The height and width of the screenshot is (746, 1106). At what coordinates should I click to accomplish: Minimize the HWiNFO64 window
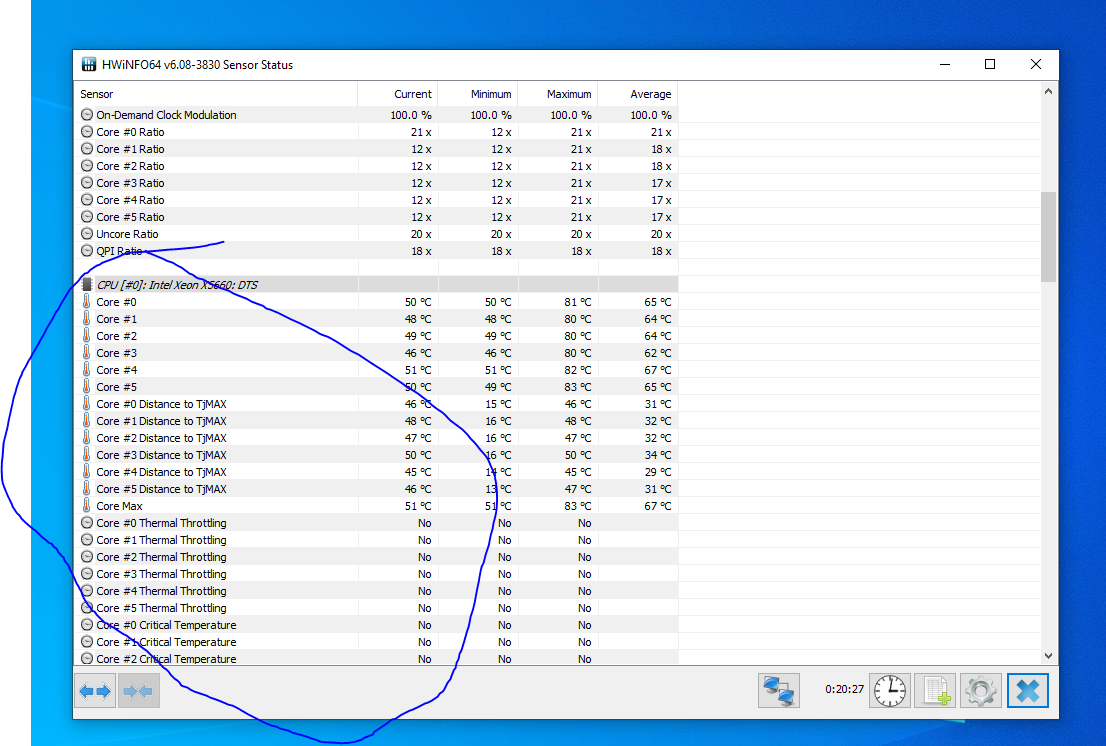(x=945, y=64)
